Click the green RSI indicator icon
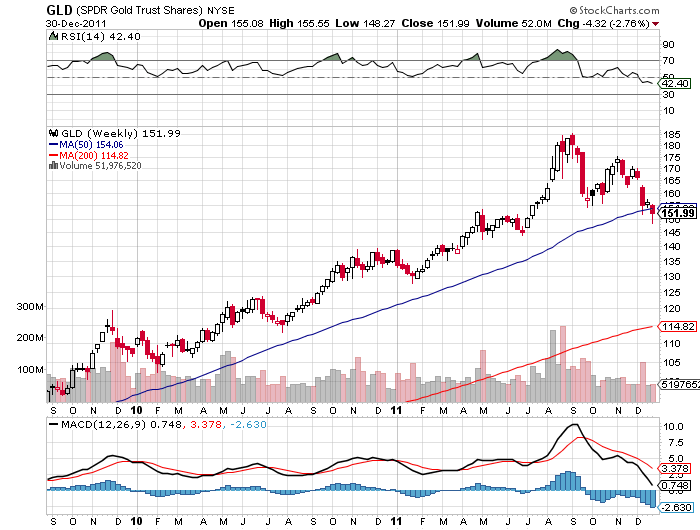This screenshot has width=700, height=530. tap(53, 36)
